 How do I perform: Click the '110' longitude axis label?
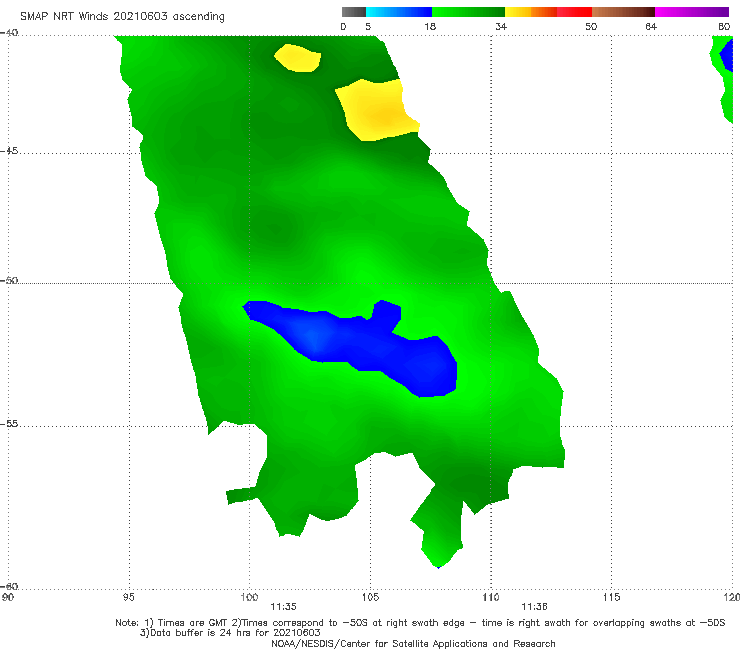[491, 597]
